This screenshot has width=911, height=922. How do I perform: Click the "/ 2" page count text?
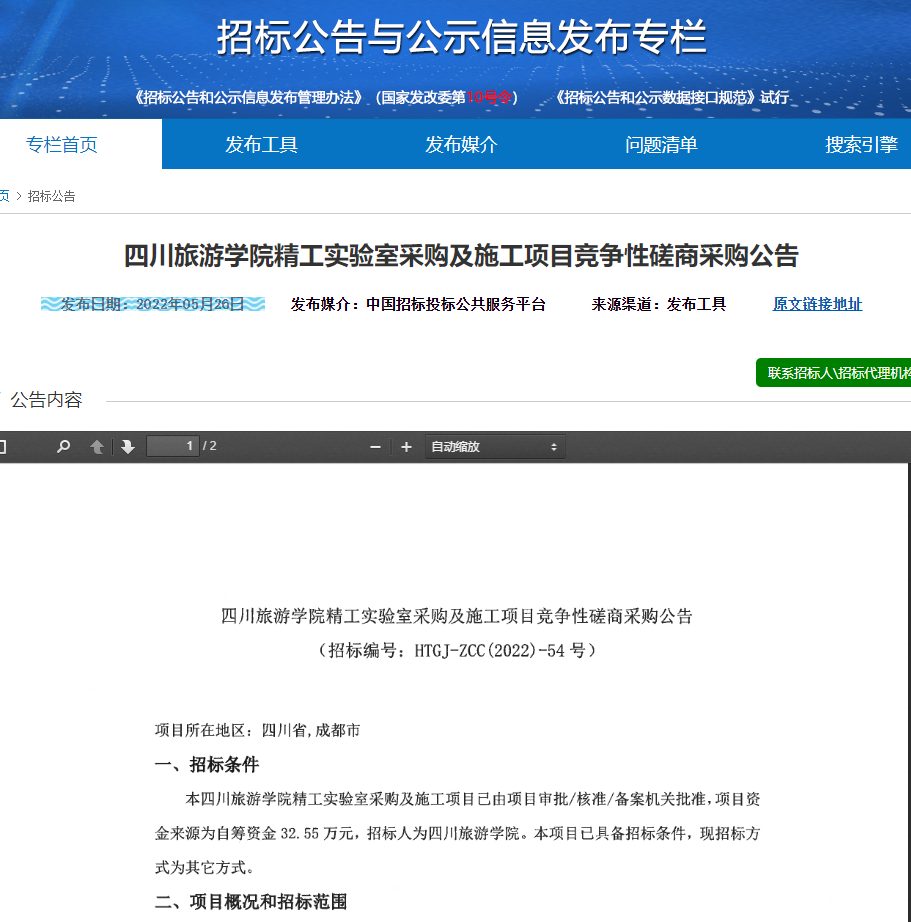209,446
